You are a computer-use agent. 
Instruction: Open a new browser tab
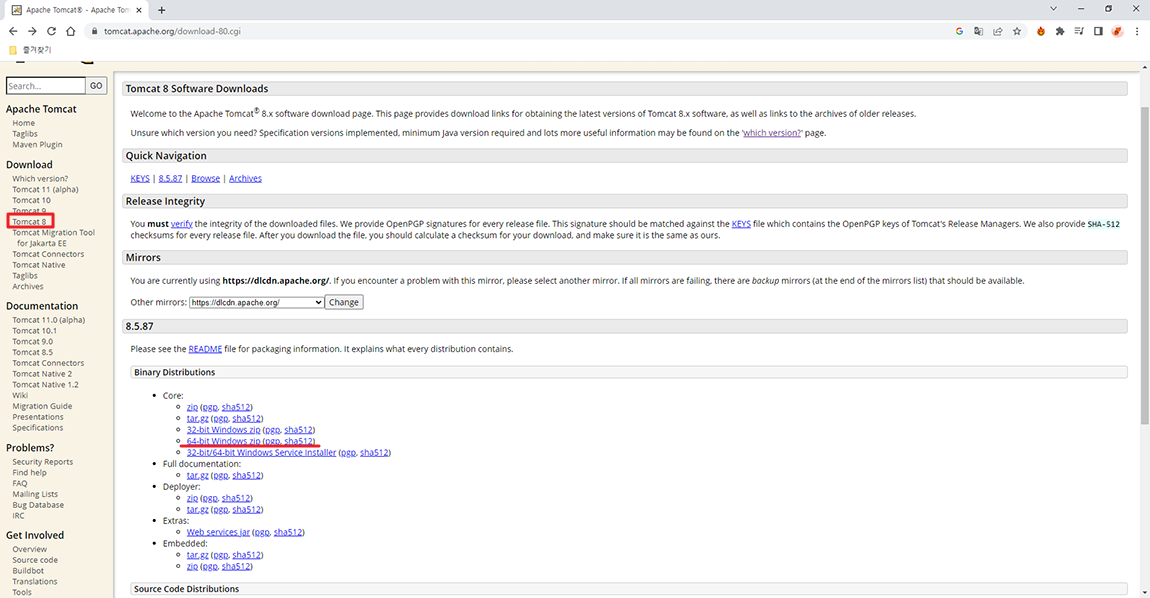(161, 10)
